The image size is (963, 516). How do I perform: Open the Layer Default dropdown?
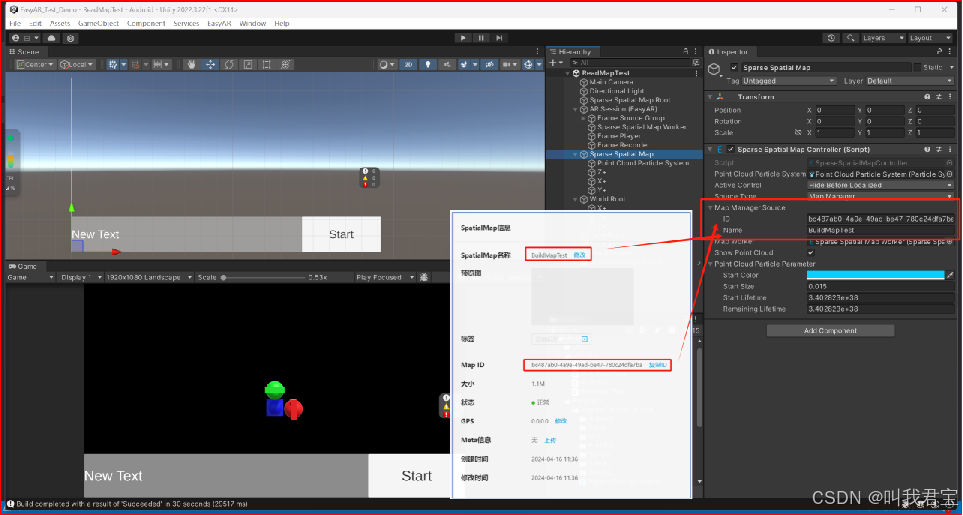912,81
